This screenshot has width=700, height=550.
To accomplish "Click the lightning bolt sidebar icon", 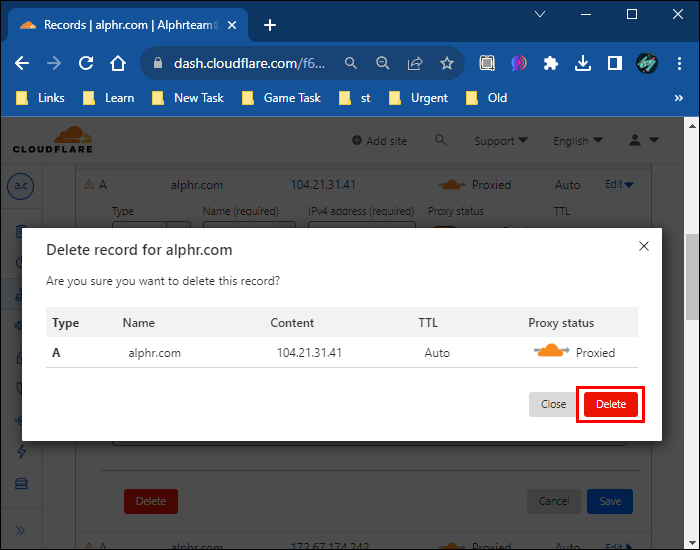I will click(x=21, y=451).
